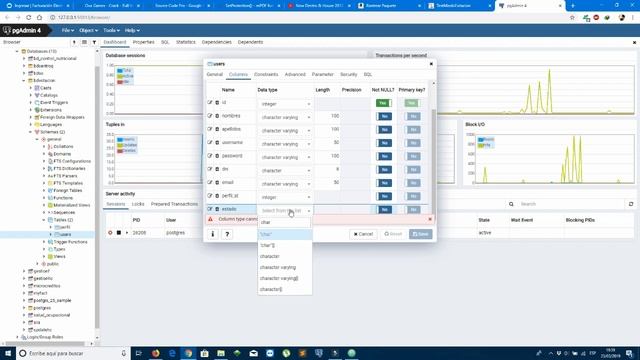
Task: Click the query tool icon in Browser toolbar
Action: click(x=74, y=42)
